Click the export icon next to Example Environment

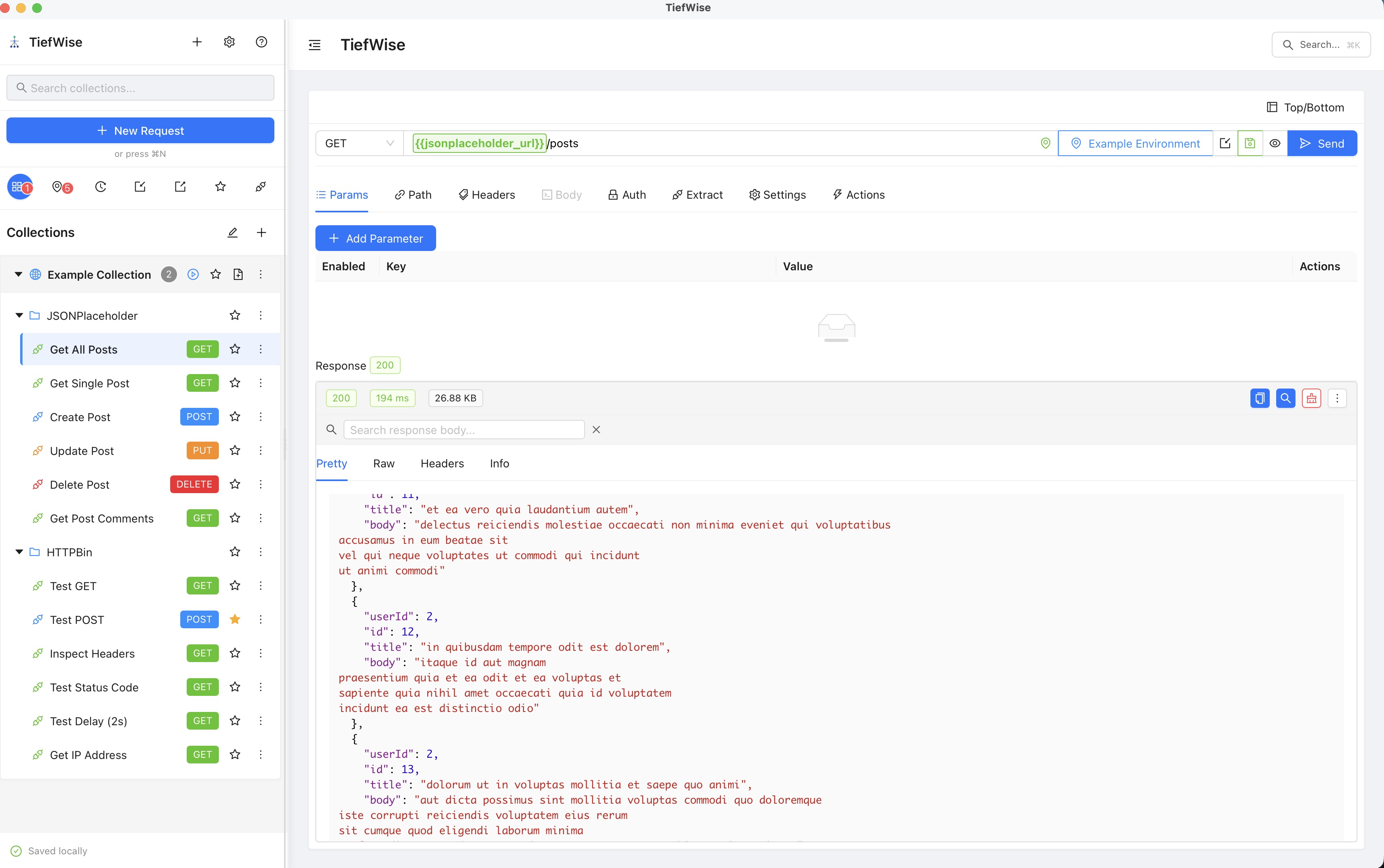point(1225,144)
